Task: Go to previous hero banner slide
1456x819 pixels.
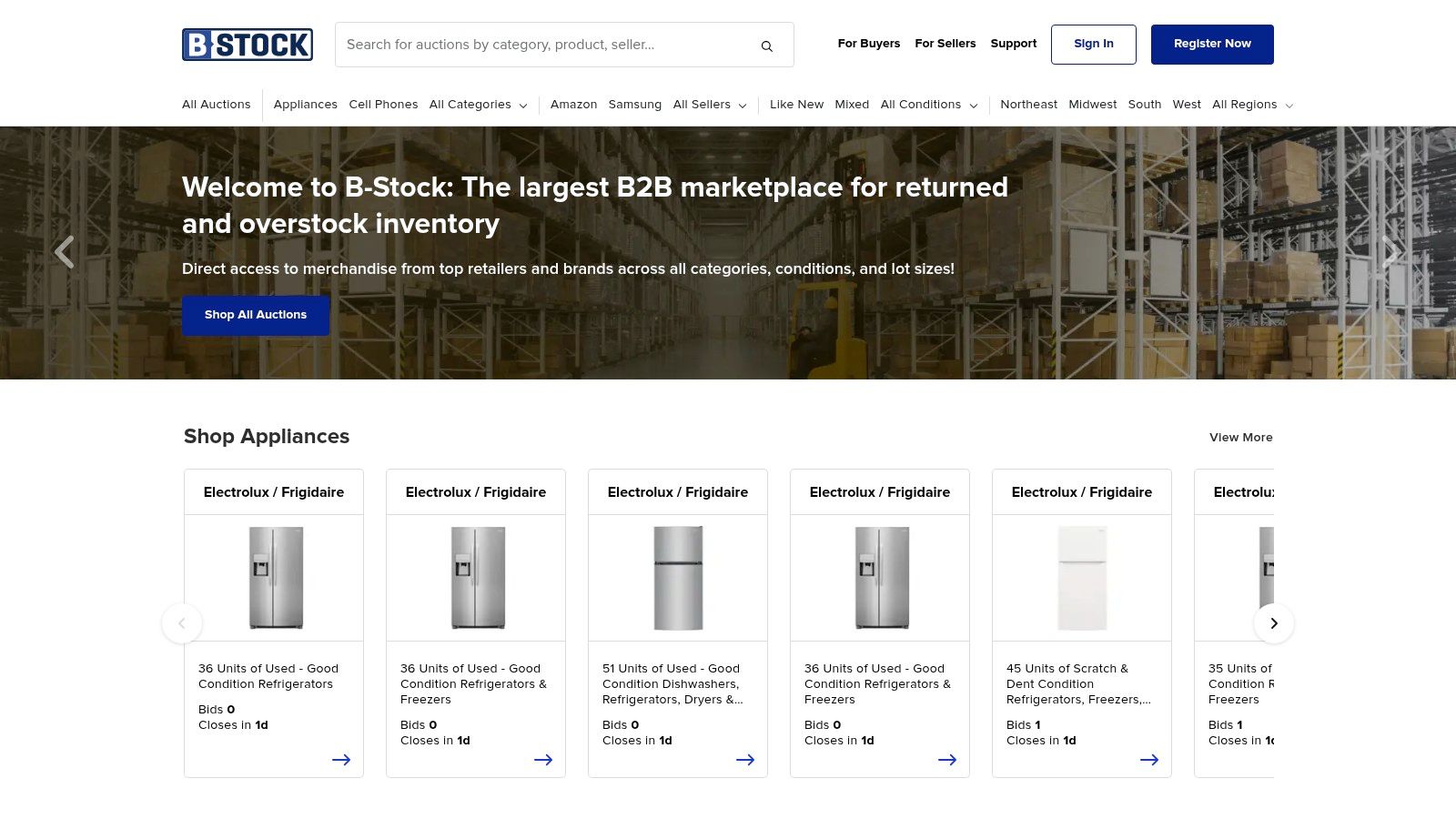Action: [64, 252]
